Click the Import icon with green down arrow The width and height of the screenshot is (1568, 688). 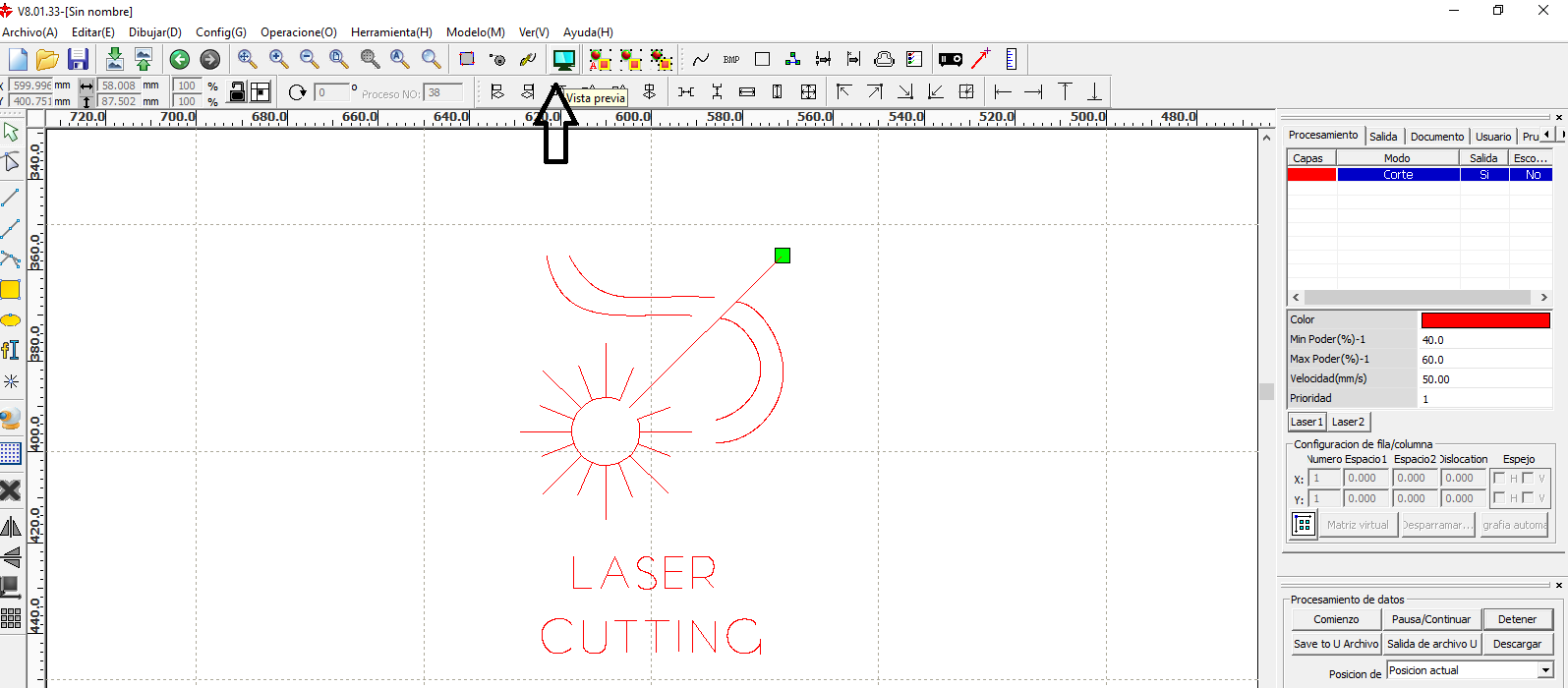click(x=115, y=59)
